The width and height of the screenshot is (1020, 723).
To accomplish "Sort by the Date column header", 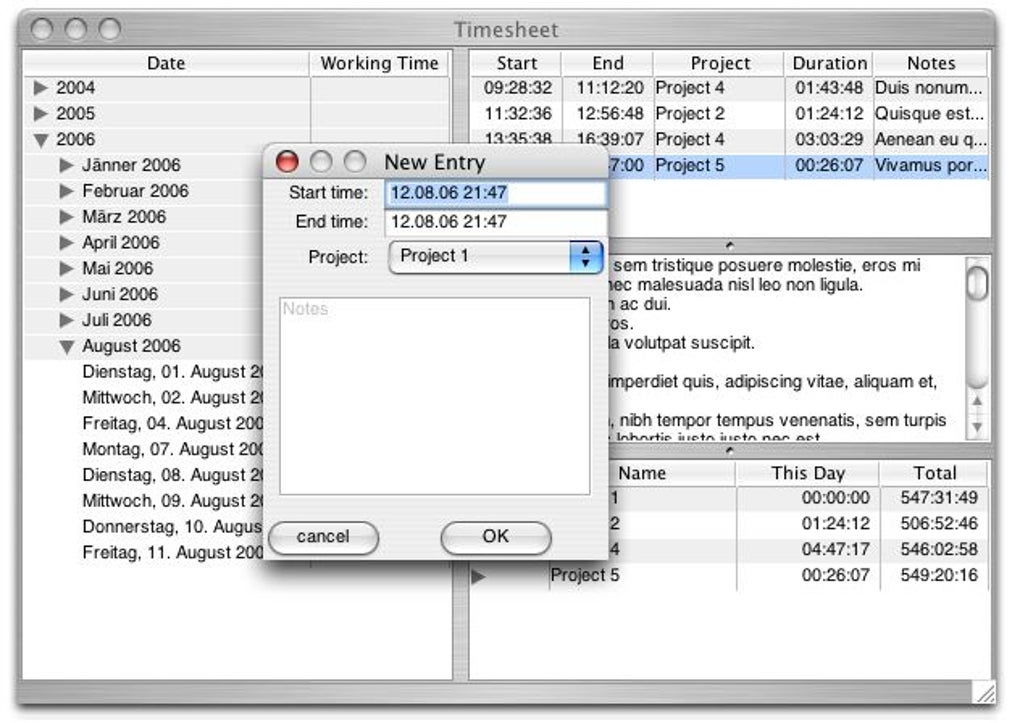I will pos(166,63).
